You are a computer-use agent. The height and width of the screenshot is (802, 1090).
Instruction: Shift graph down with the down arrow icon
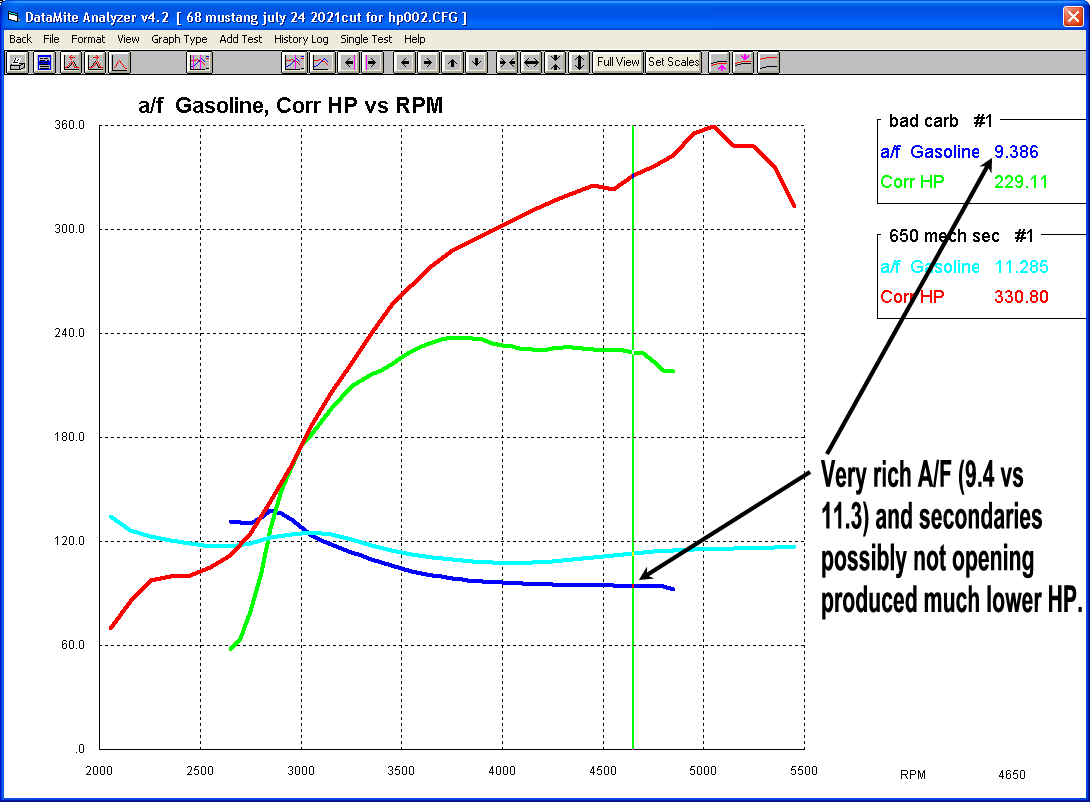point(476,63)
